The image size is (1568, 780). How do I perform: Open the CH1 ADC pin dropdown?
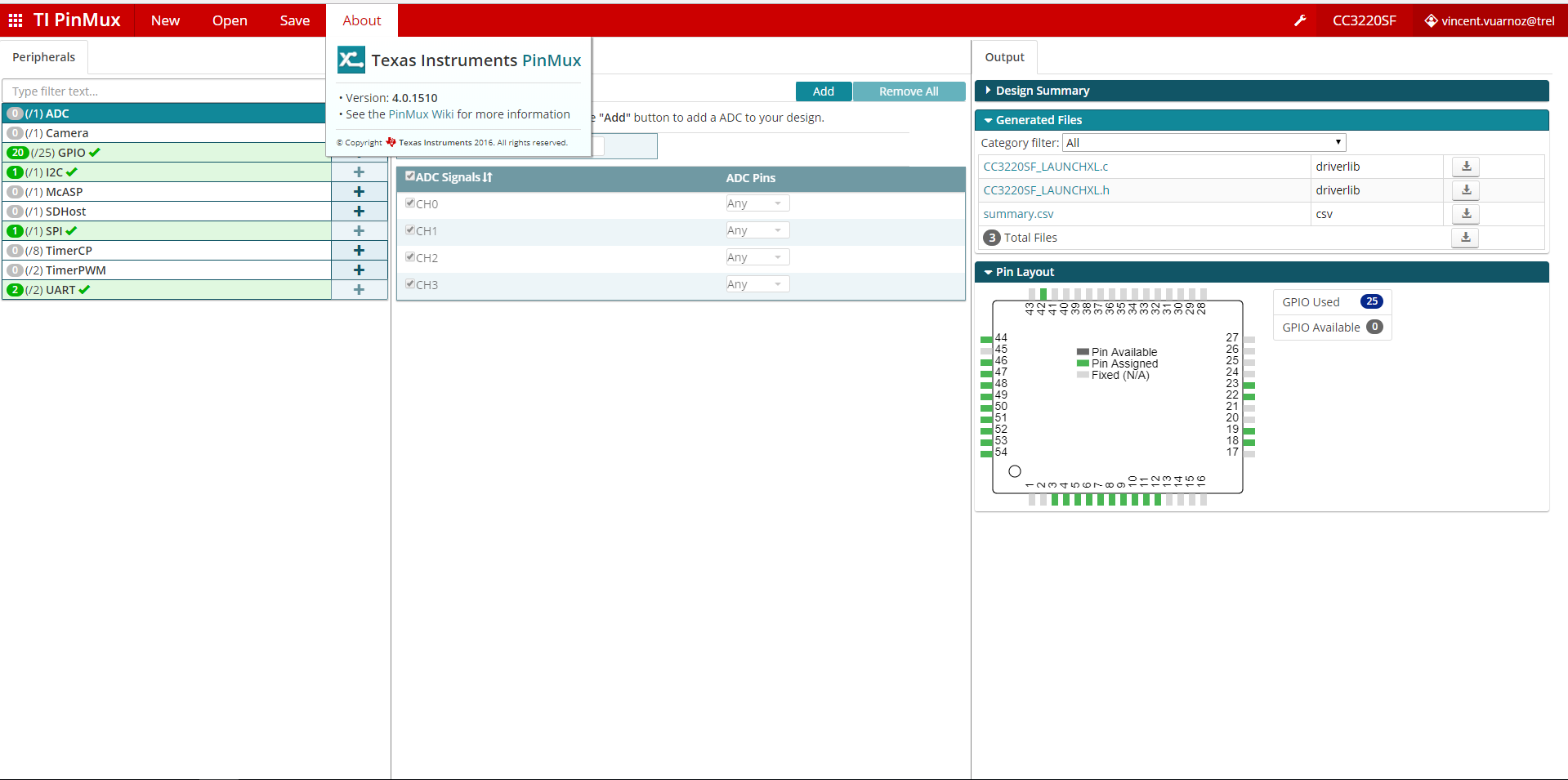pyautogui.click(x=757, y=230)
